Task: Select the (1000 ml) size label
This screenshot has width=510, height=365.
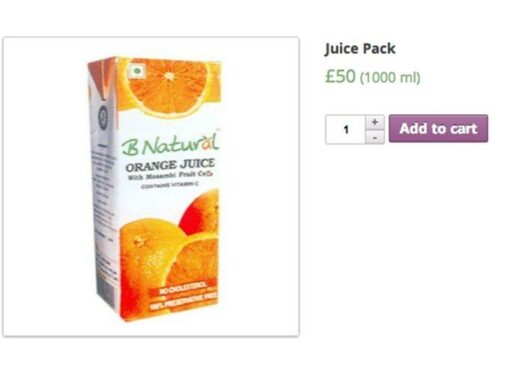Action: coord(390,78)
